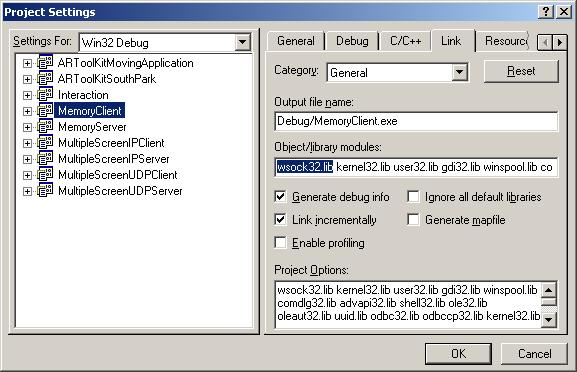
Task: Expand the ARToolKitSouthPark tree node
Action: pos(27,79)
